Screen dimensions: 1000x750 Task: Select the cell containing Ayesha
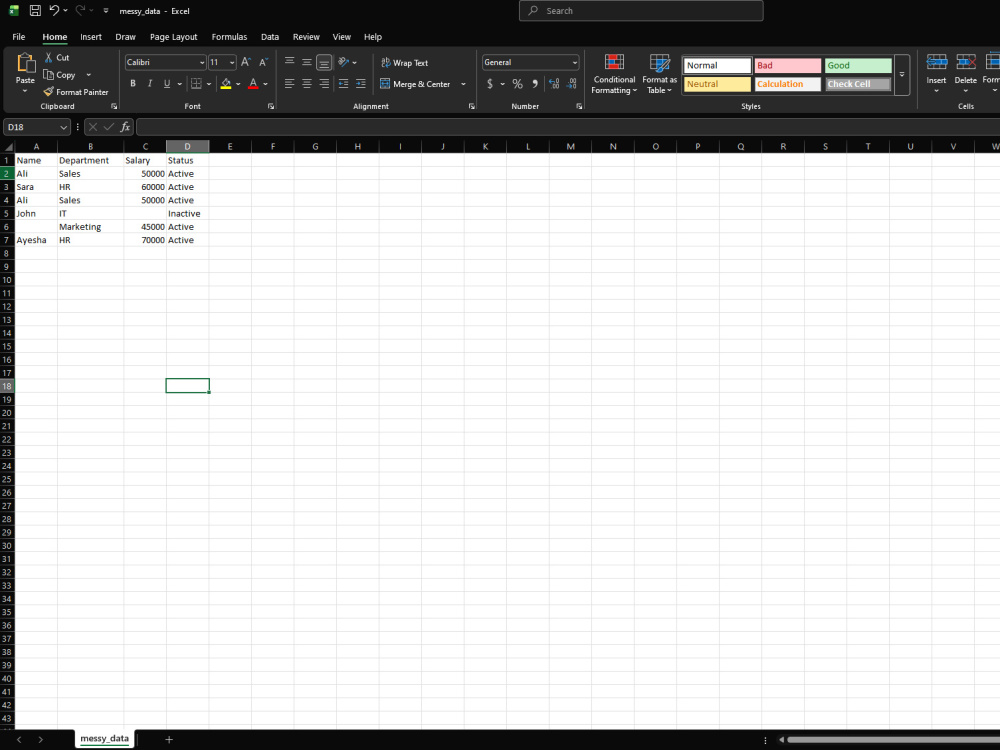click(x=36, y=240)
